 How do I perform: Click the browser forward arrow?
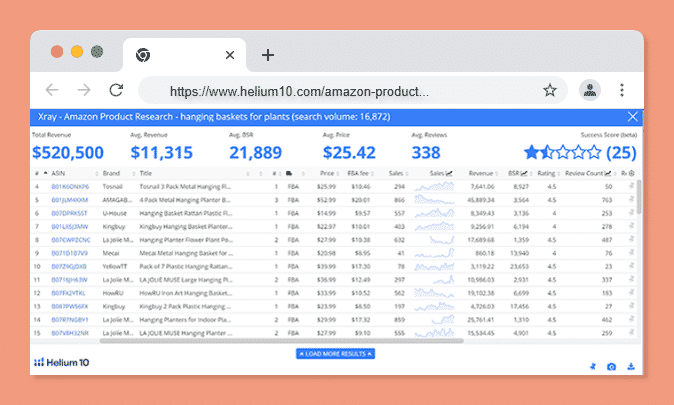(84, 90)
